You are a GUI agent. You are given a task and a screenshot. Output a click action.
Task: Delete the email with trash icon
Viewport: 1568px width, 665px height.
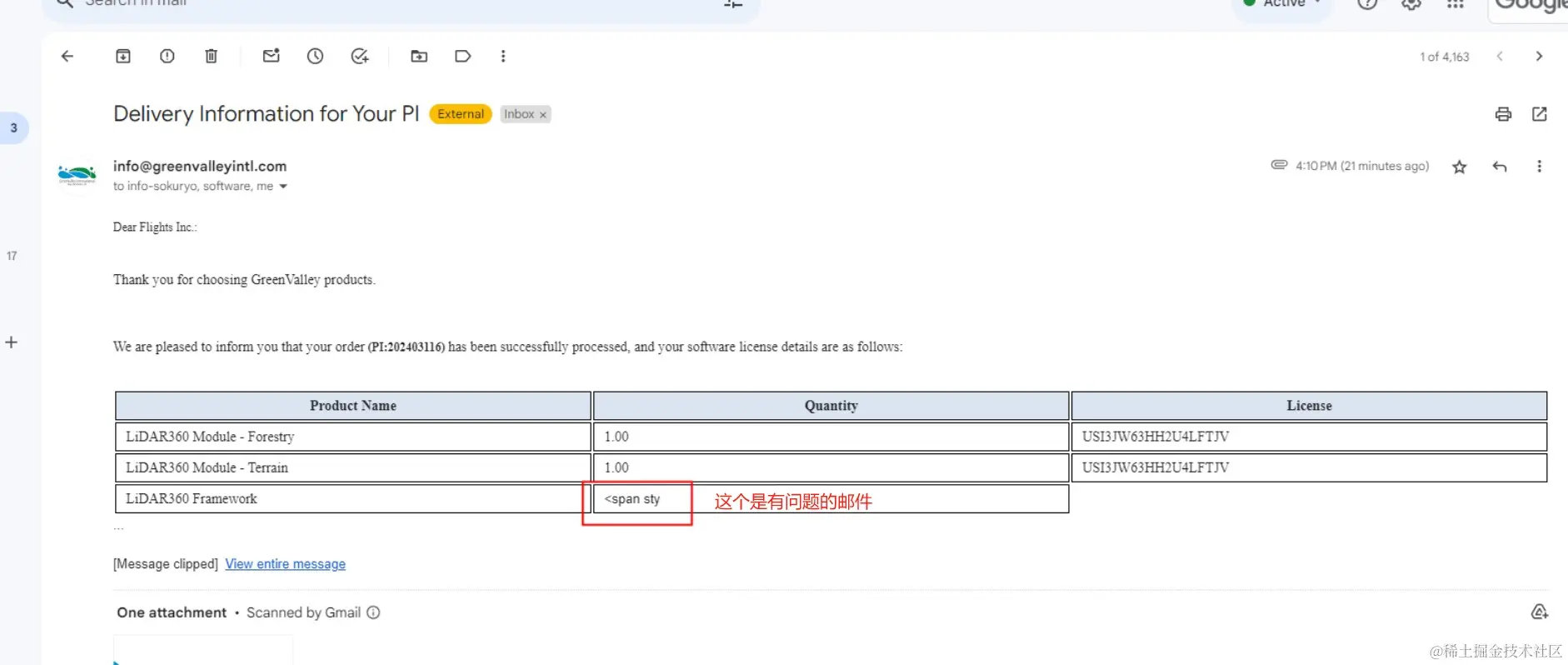coord(212,56)
